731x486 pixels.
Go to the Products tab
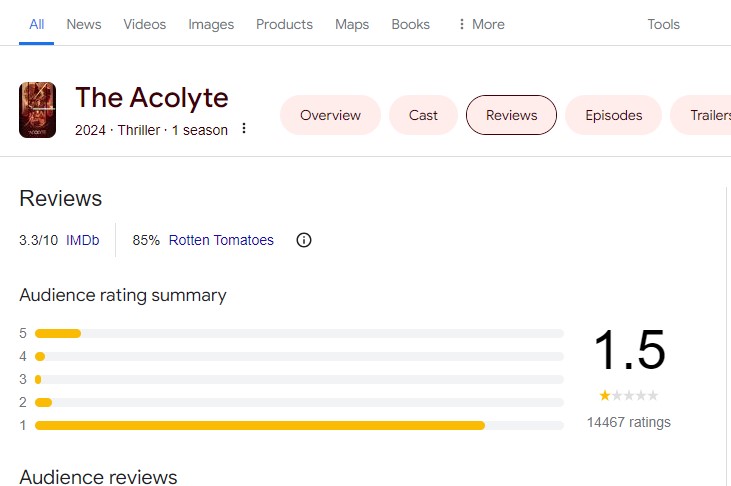point(284,24)
